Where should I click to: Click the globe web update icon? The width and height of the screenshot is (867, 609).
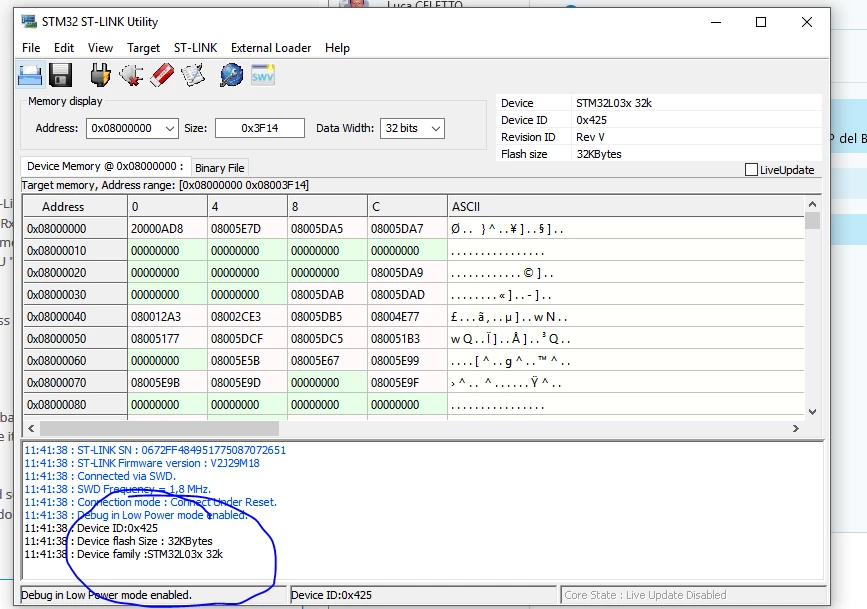(x=231, y=75)
